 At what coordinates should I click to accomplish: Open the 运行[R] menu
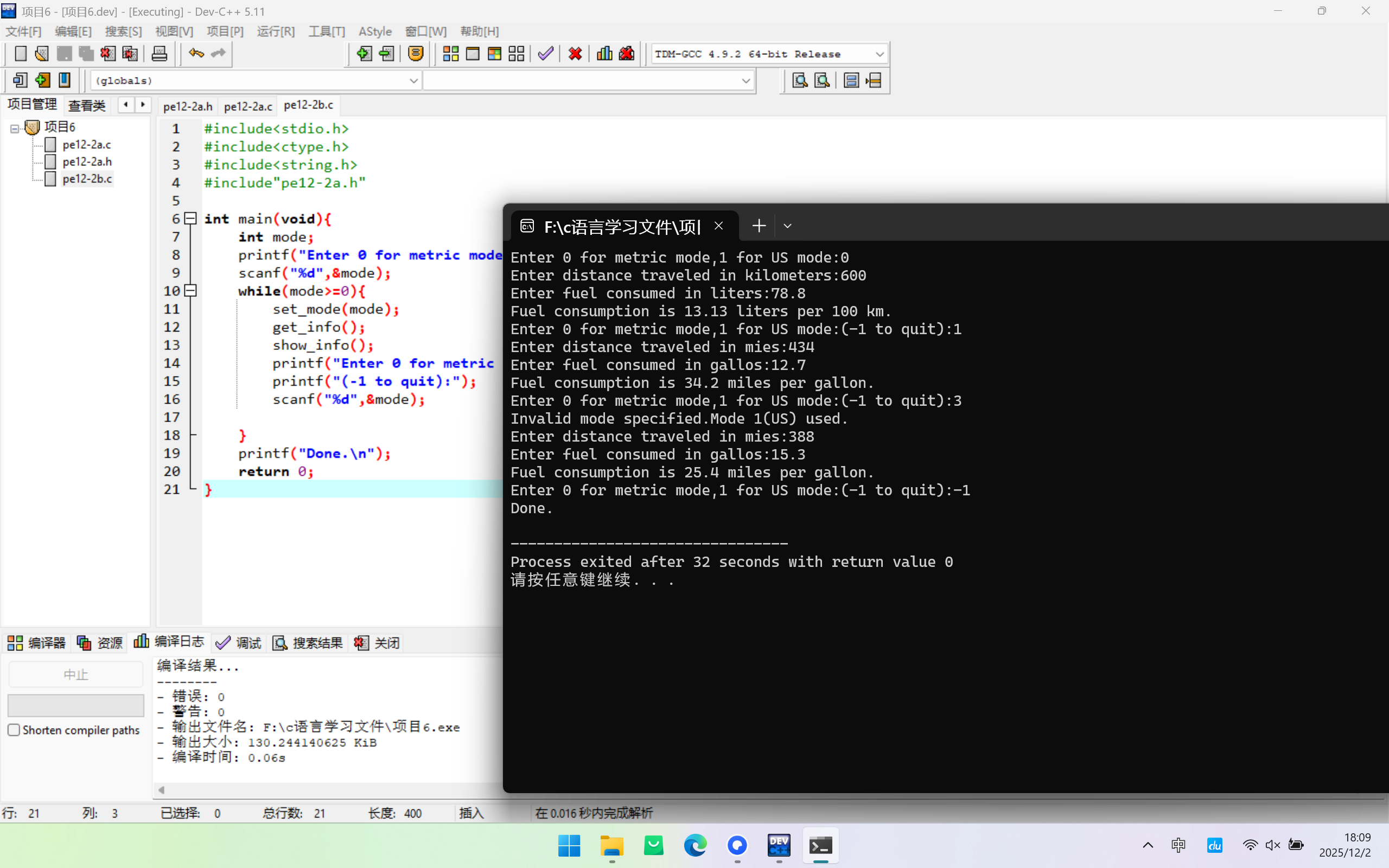[276, 31]
